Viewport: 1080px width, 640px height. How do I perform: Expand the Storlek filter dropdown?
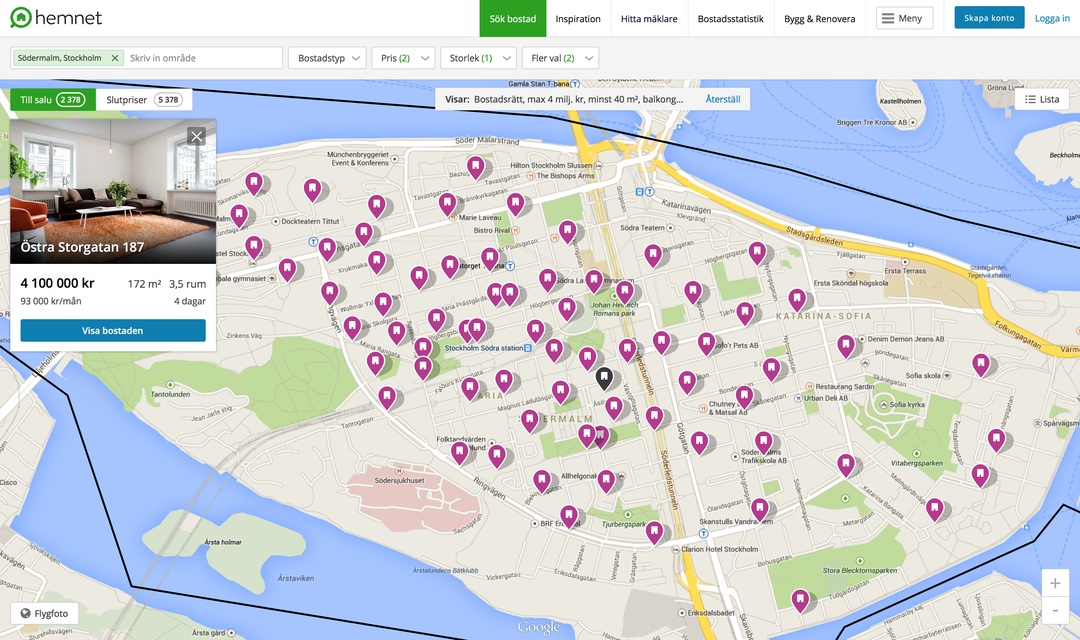tap(478, 58)
